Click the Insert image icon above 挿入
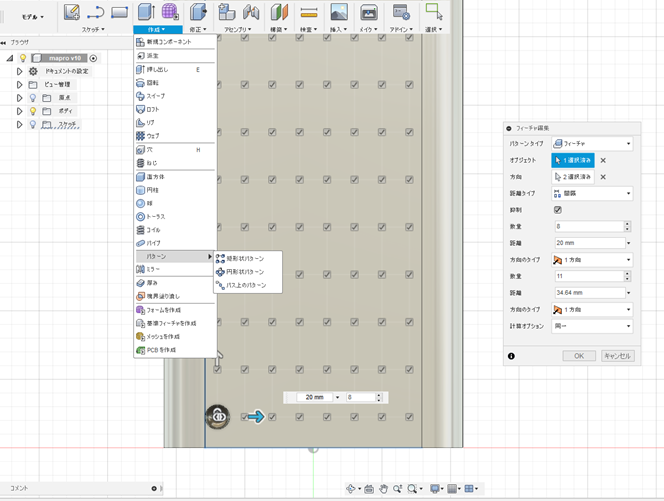The height and width of the screenshot is (501, 664). click(x=339, y=12)
